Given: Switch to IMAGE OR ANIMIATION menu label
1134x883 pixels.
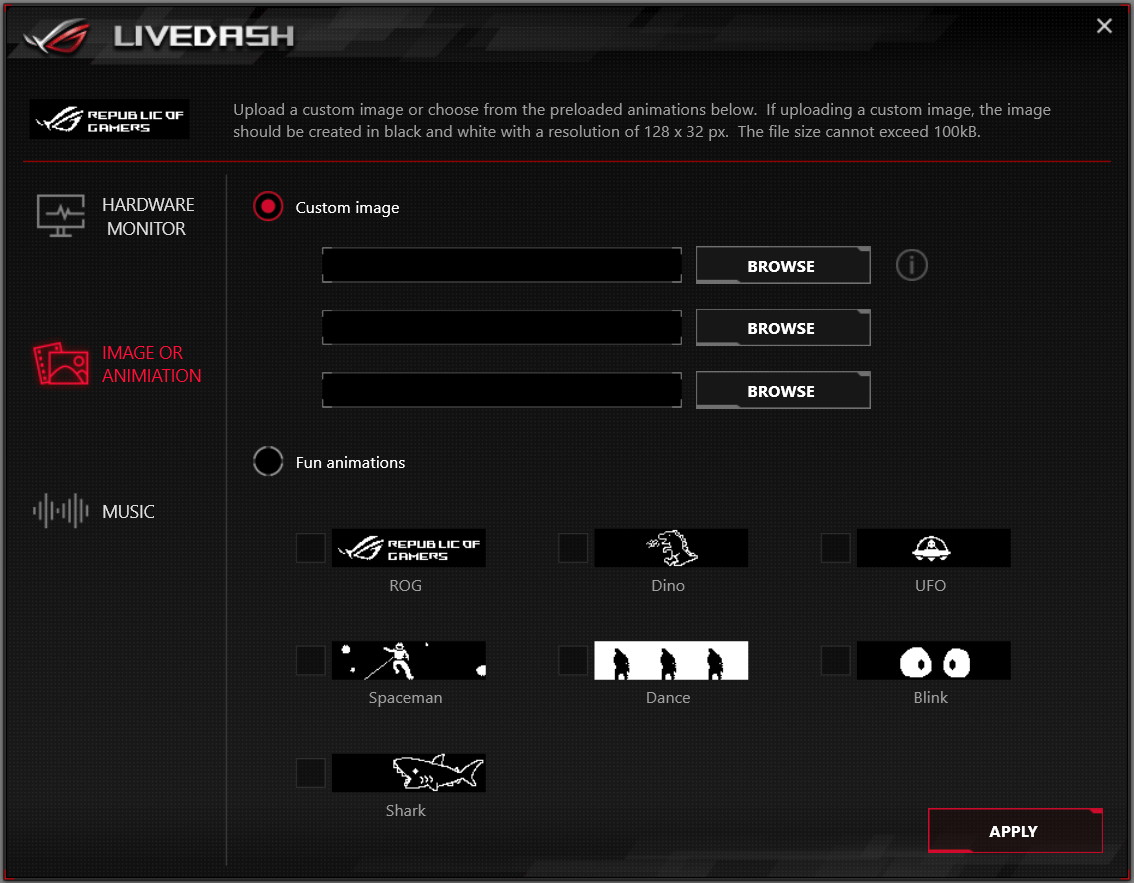Looking at the screenshot, I should pyautogui.click(x=151, y=364).
